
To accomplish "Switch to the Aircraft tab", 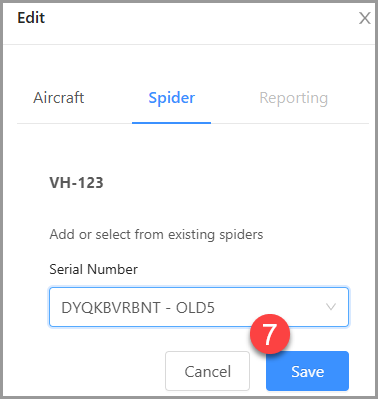I will coord(59,98).
